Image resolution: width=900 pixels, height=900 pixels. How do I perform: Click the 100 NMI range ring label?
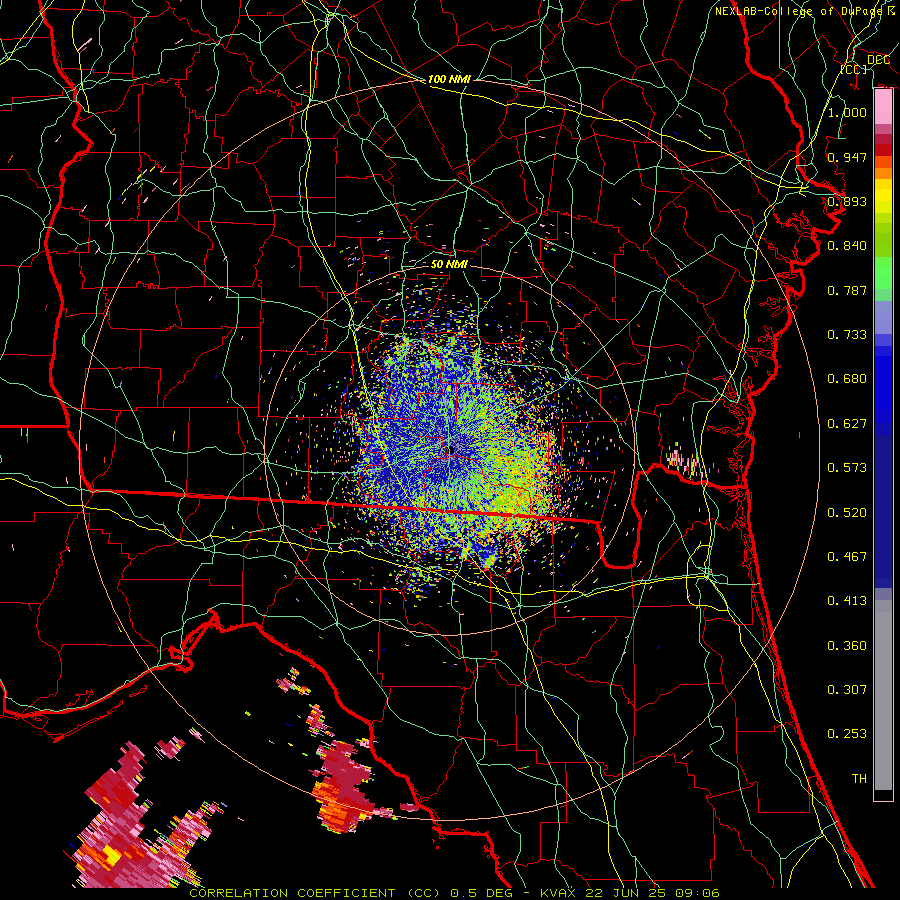tap(449, 79)
